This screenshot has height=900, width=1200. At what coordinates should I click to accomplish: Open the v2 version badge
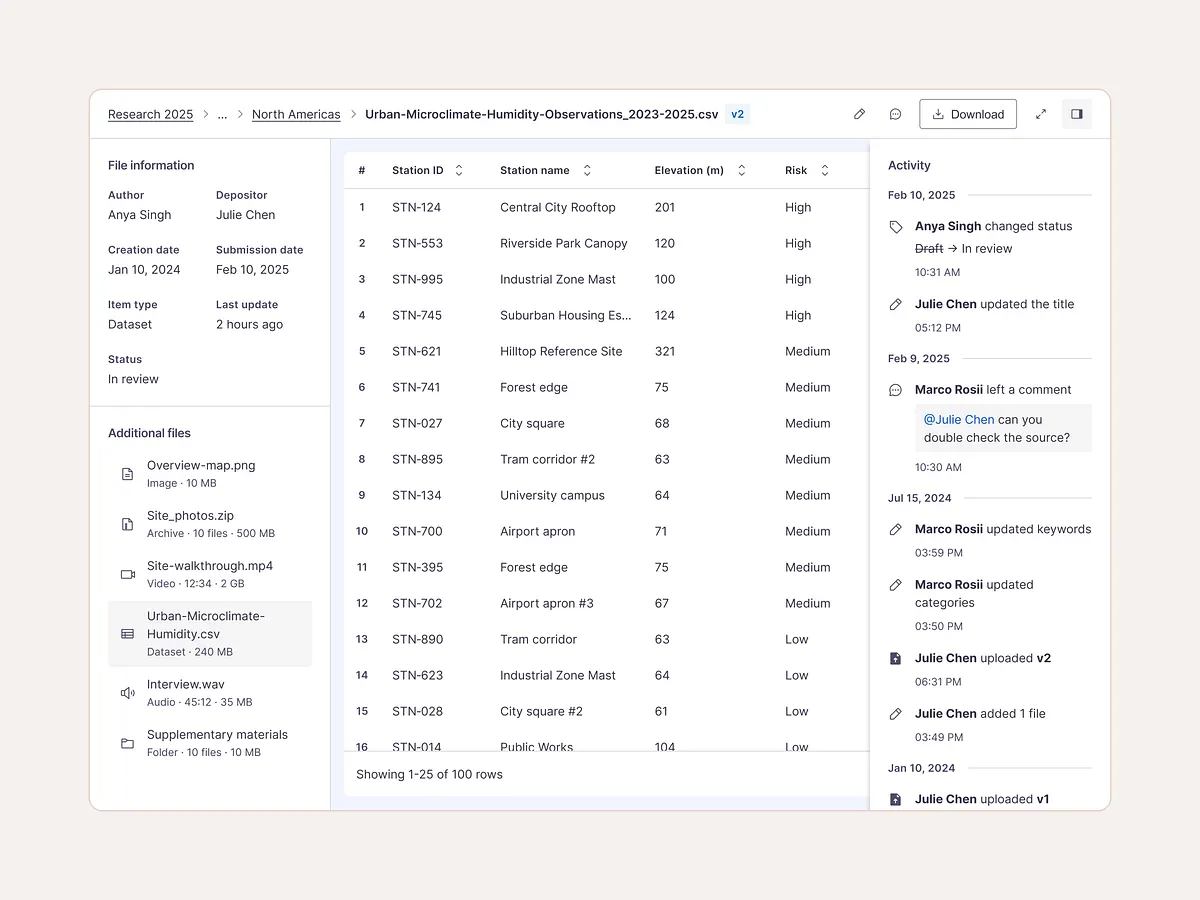(737, 114)
